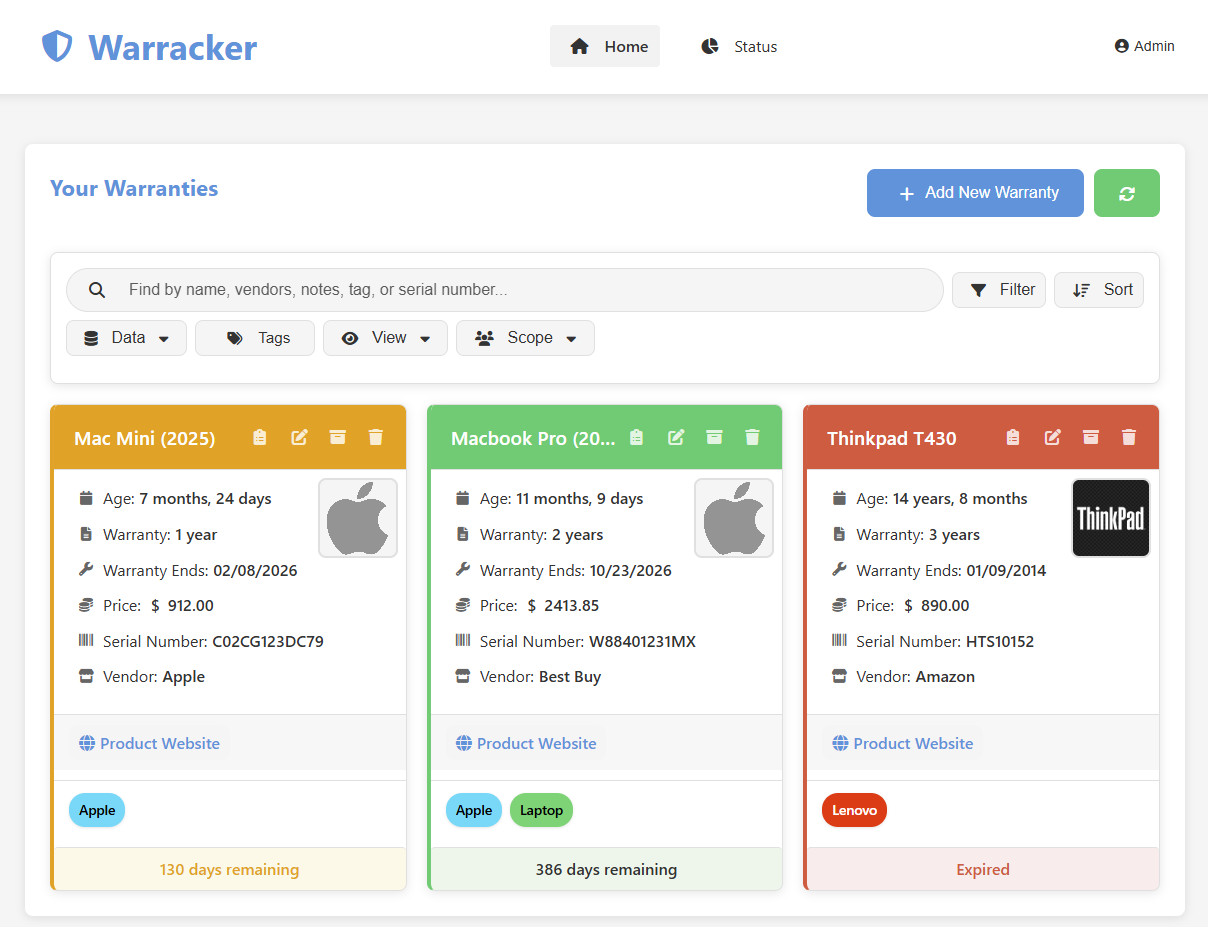Click the Apple tag on Macbook Pro card

[474, 810]
